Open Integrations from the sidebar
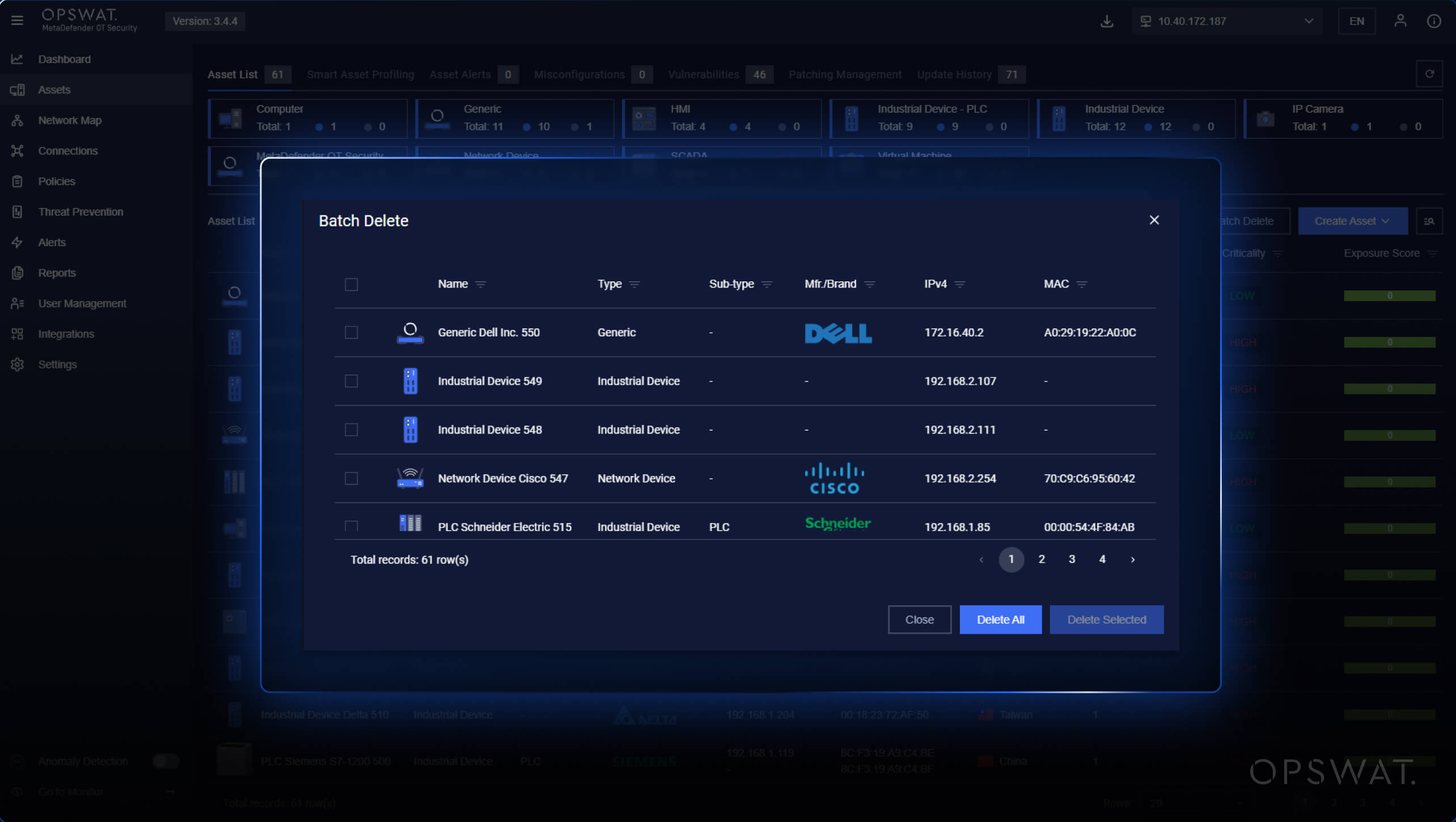 point(17,334)
